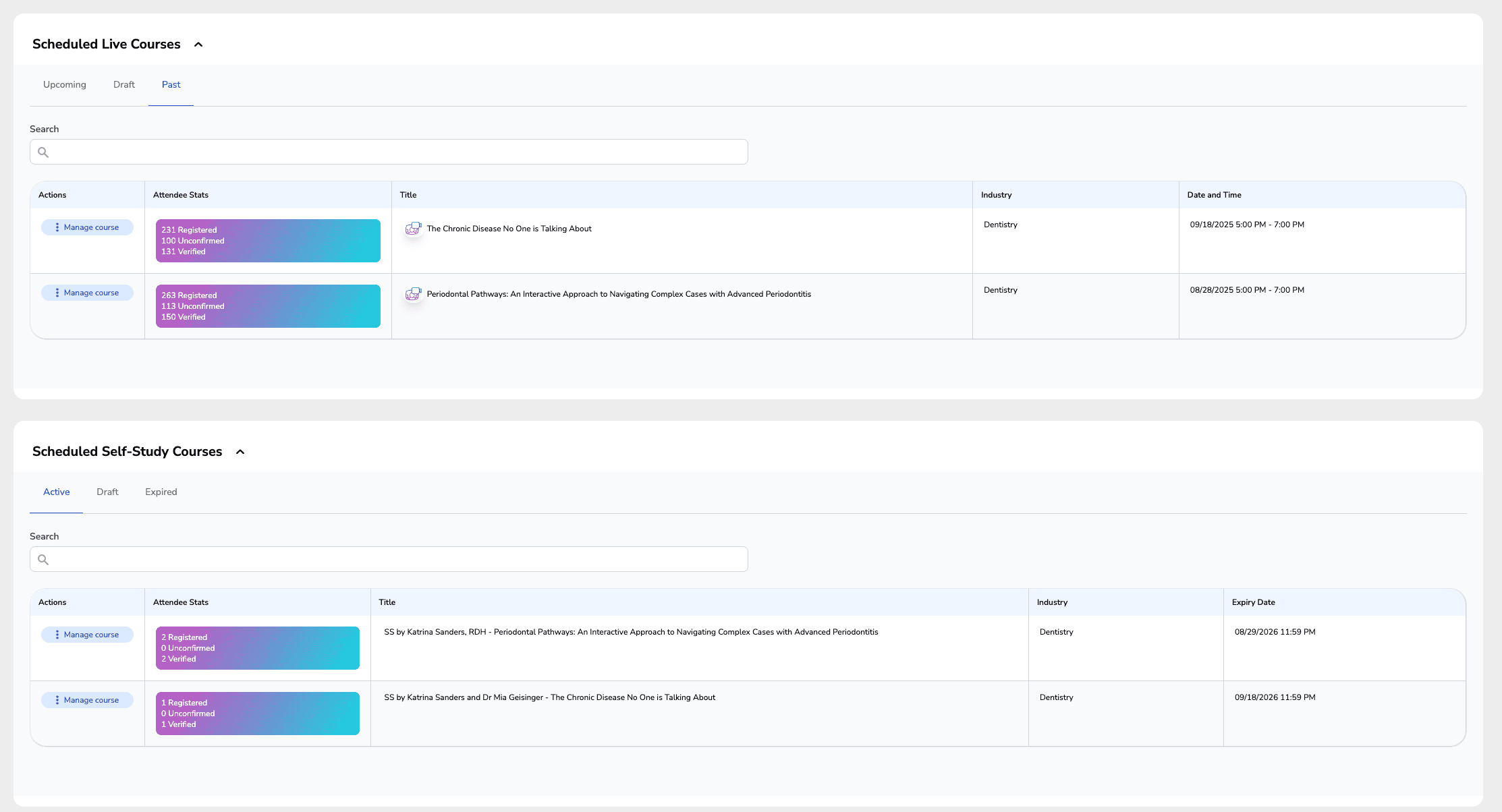
Task: Click the magnifier icon in Self-Study search
Action: point(43,560)
